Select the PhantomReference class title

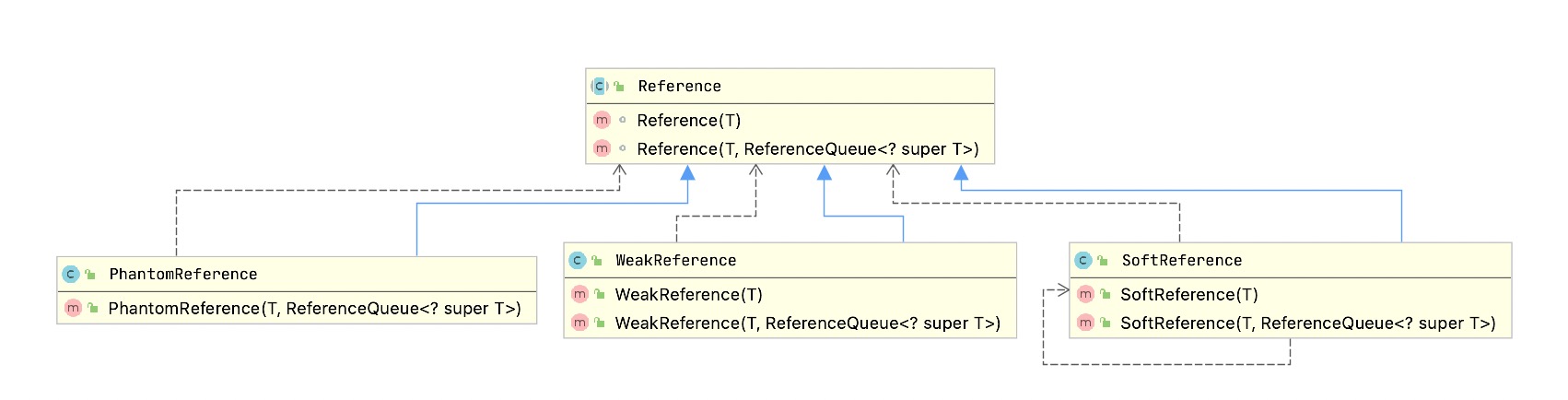click(183, 274)
